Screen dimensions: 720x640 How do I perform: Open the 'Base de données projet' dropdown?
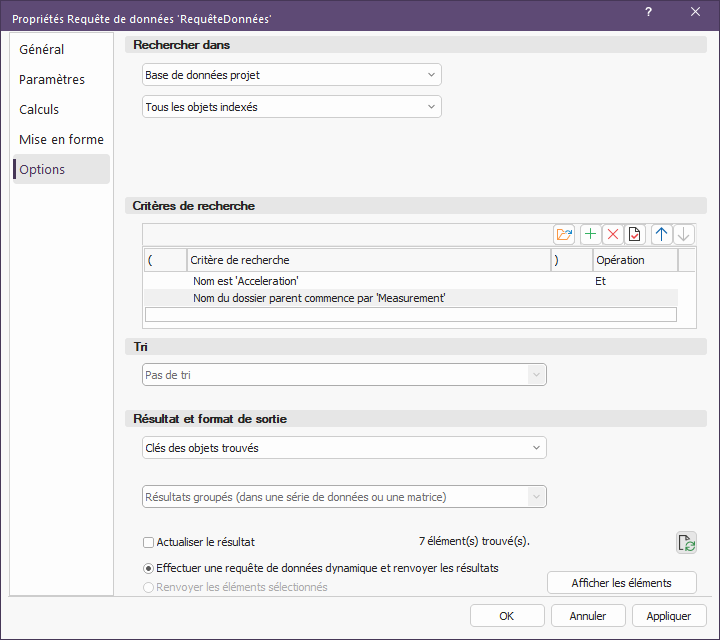(291, 75)
